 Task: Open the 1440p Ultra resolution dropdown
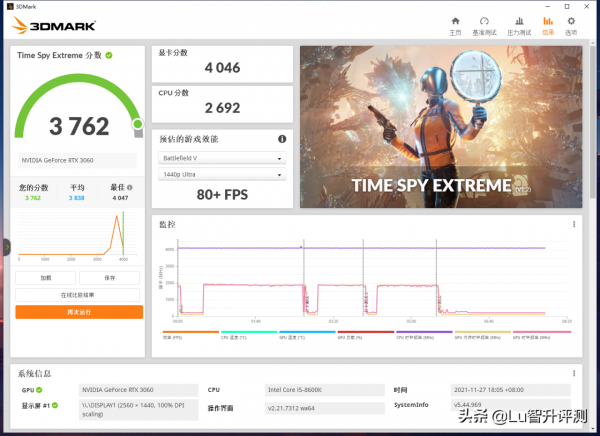tap(222, 175)
